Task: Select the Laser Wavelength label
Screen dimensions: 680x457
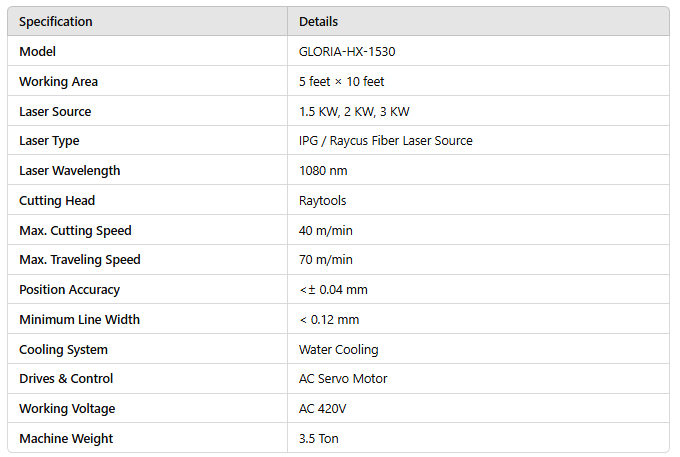Action: pos(69,170)
